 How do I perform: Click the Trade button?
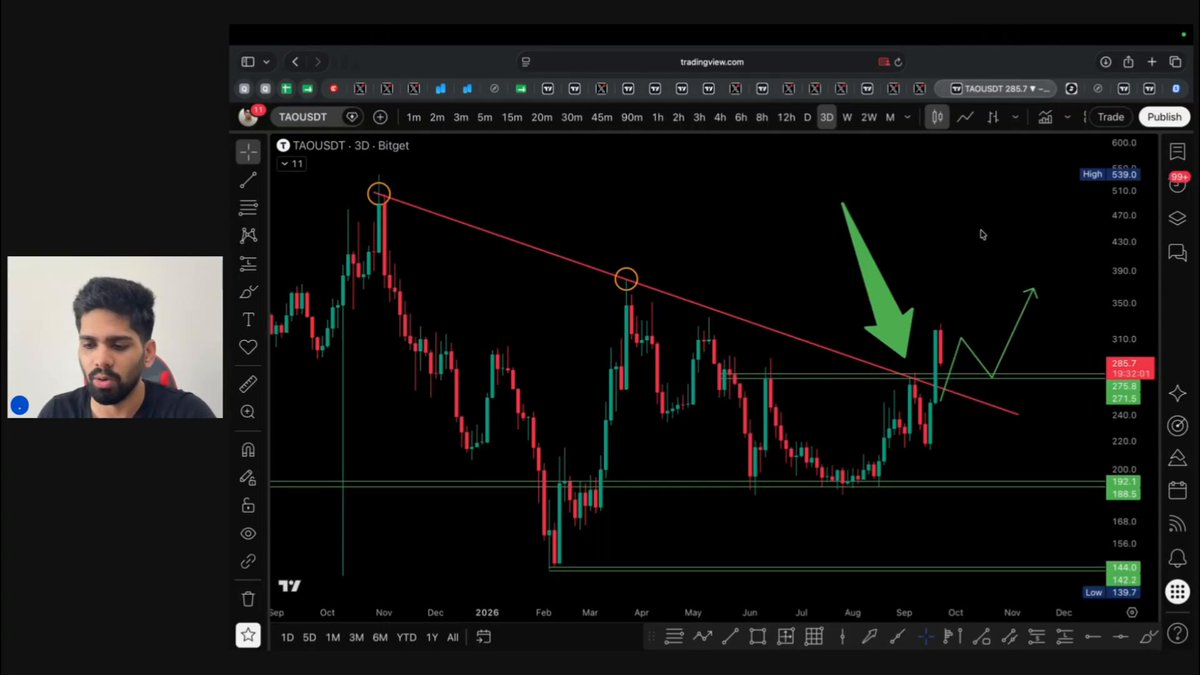(x=1111, y=117)
